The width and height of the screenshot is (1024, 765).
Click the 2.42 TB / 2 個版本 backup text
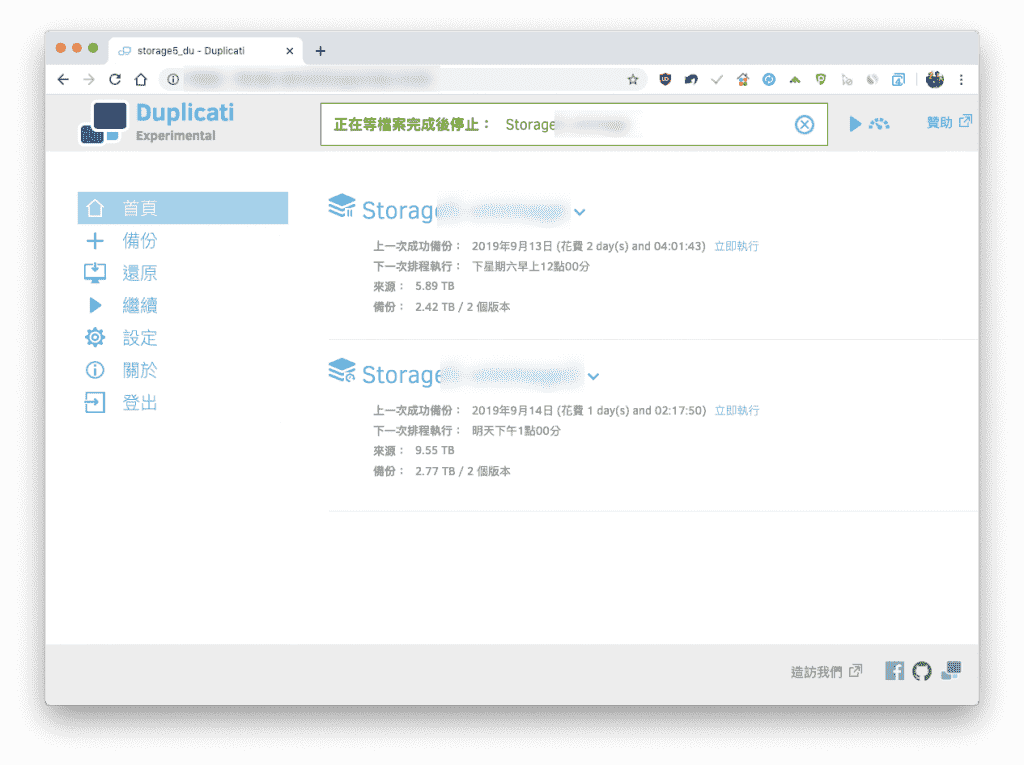click(x=462, y=307)
